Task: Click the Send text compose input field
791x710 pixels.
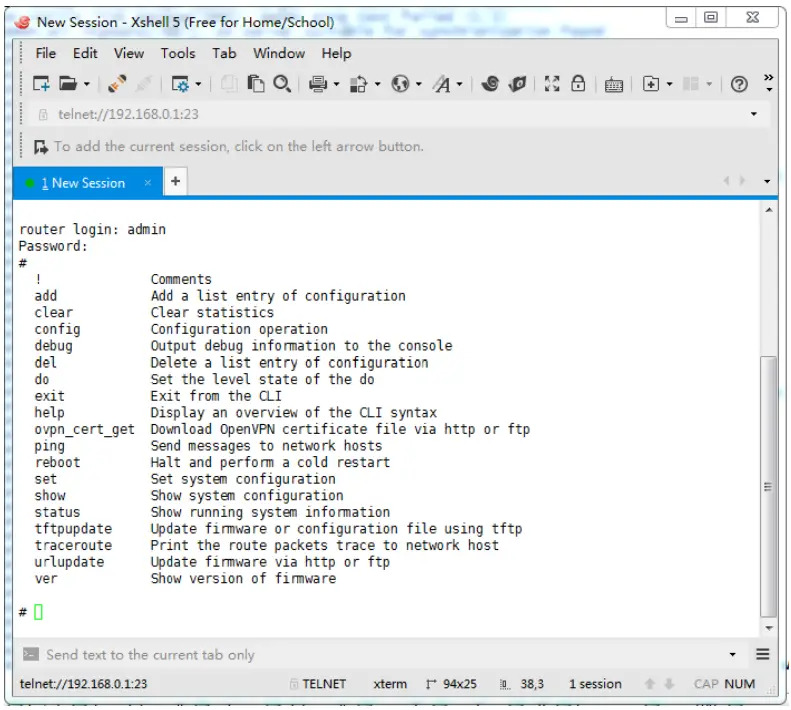Action: [x=370, y=655]
